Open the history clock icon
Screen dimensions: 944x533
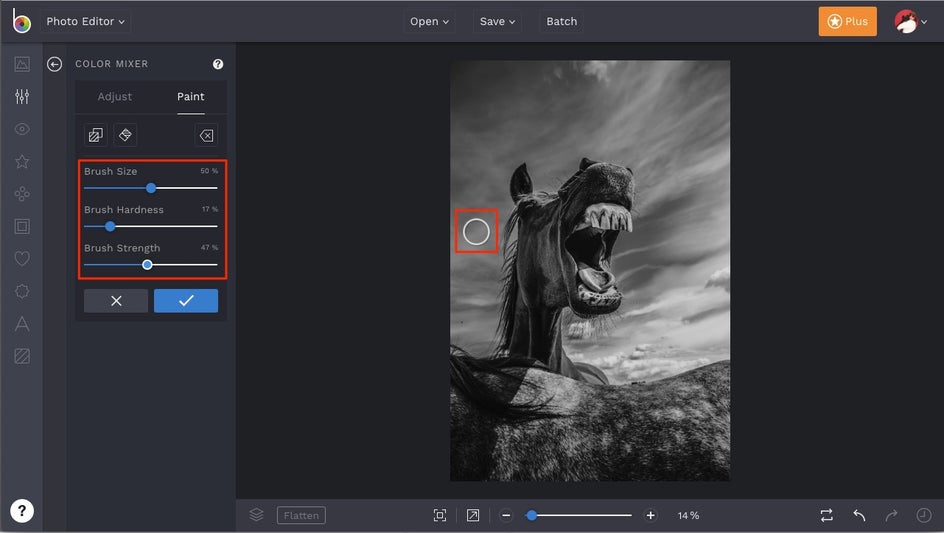(x=924, y=515)
